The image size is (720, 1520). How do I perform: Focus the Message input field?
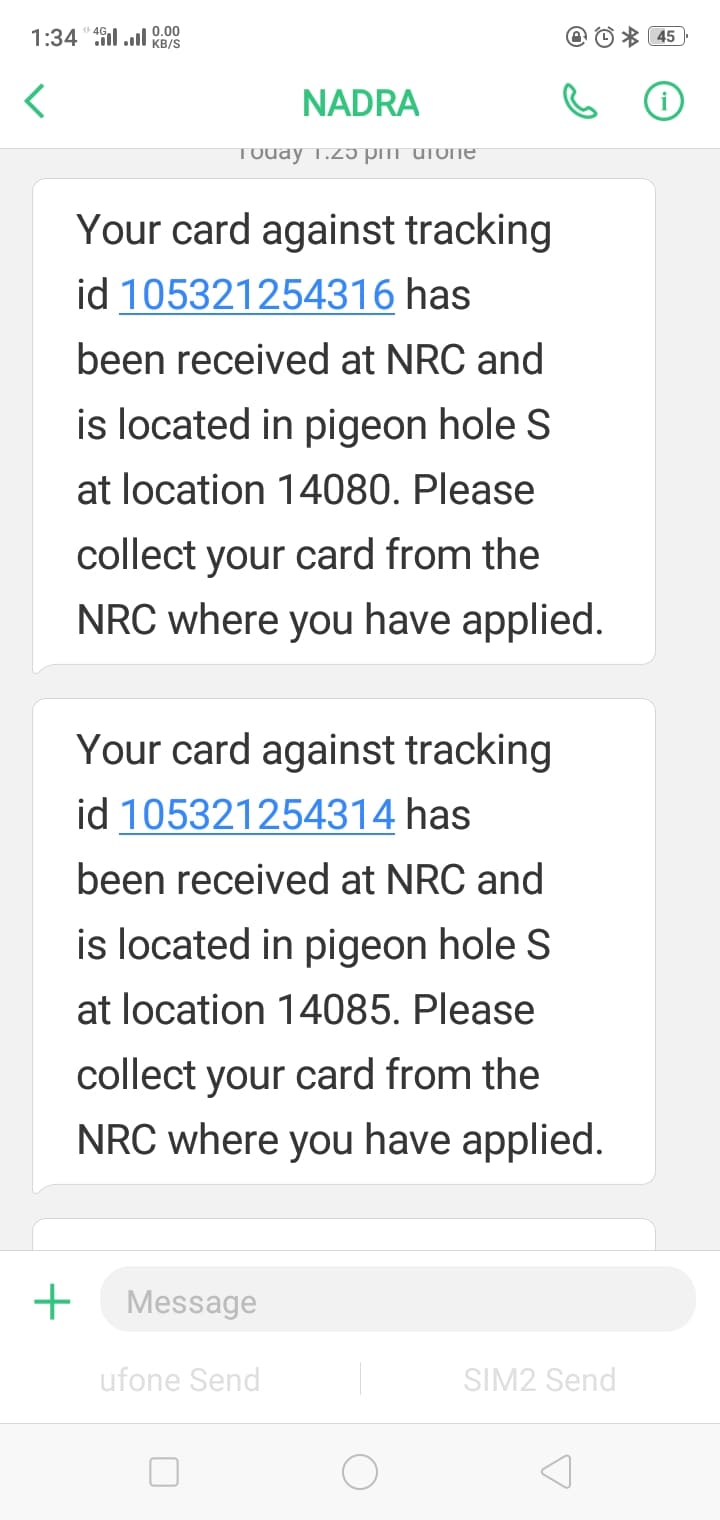click(x=398, y=1301)
